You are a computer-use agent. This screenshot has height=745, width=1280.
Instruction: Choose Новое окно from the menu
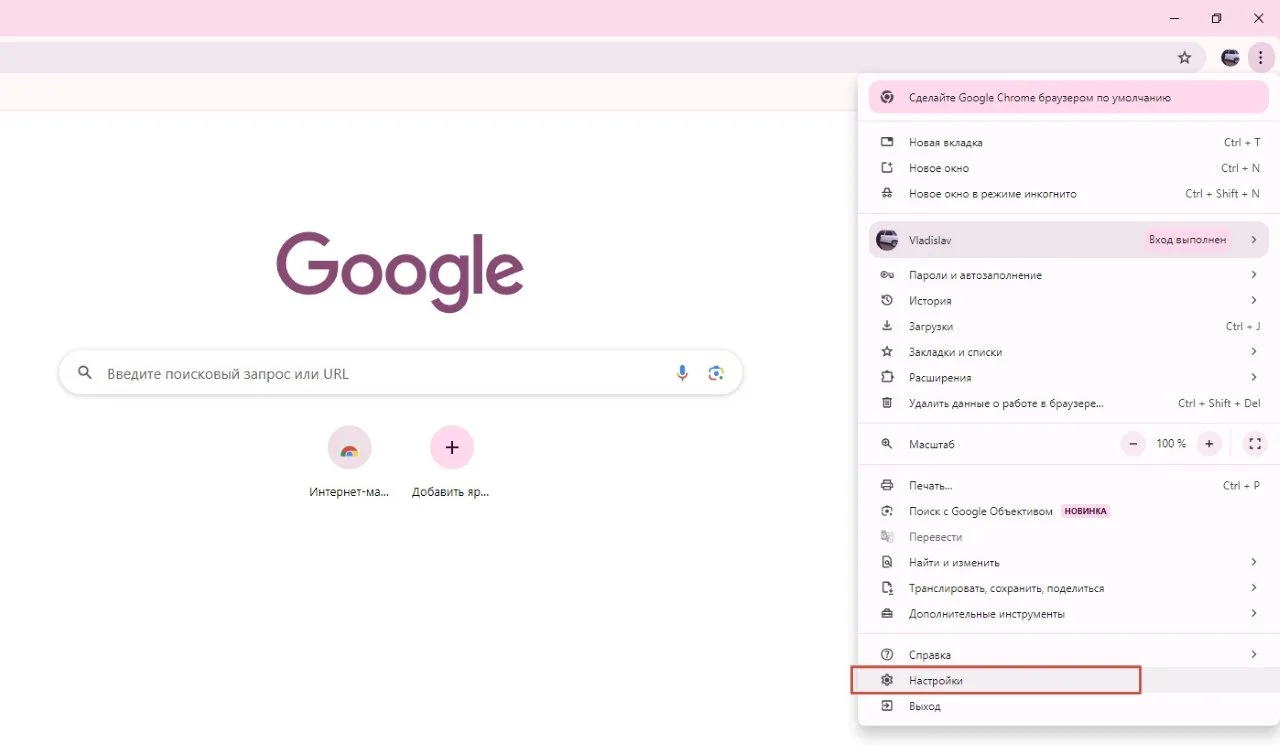pos(1069,168)
